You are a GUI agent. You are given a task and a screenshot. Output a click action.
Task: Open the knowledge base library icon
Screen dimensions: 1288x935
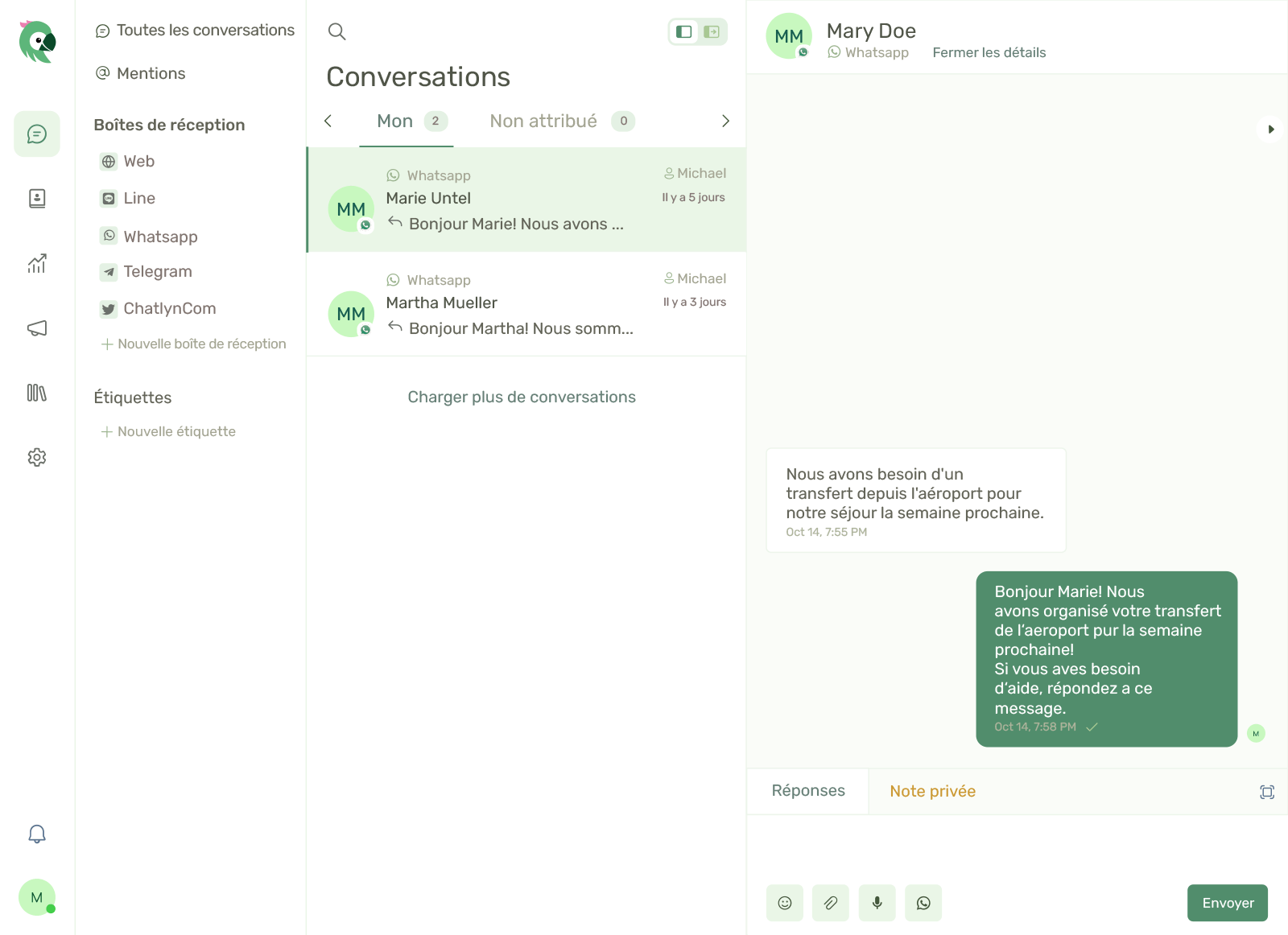[36, 393]
